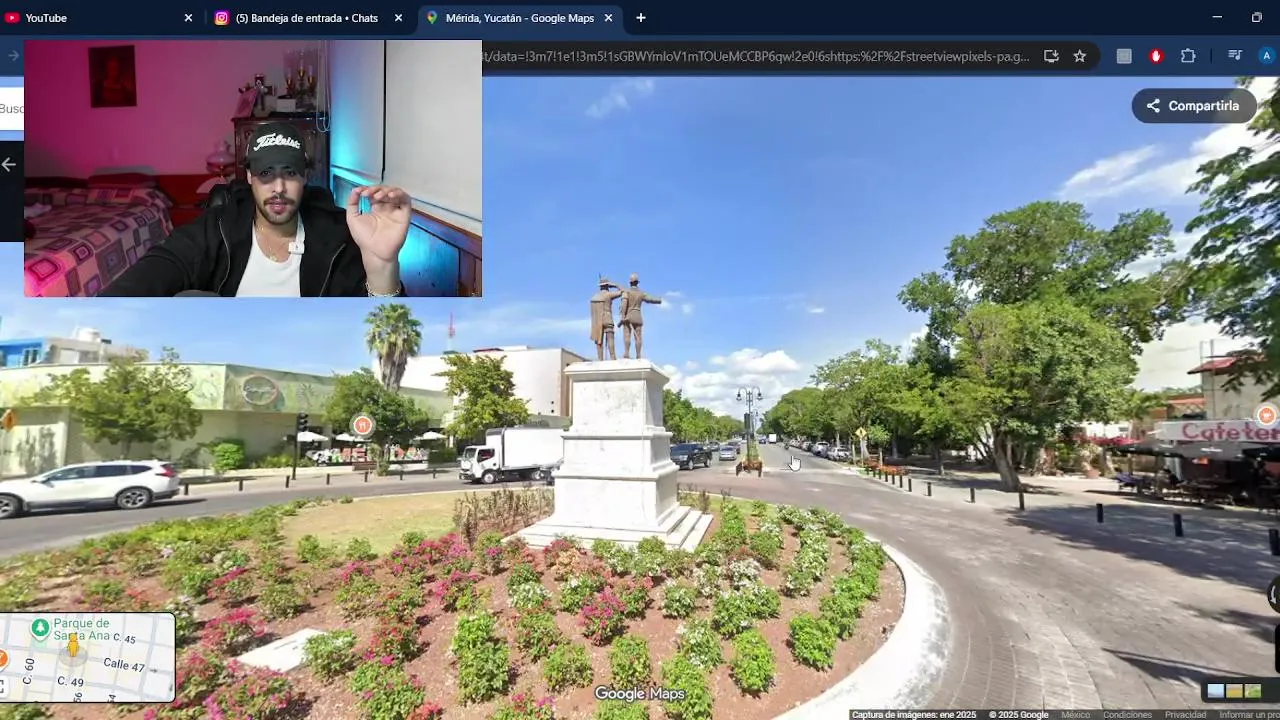Open the media controls music-note icon

tap(1235, 56)
